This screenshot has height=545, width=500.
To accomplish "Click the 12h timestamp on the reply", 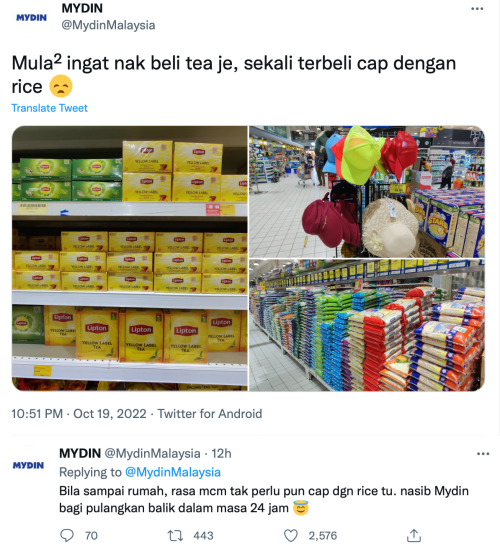I will [x=222, y=454].
